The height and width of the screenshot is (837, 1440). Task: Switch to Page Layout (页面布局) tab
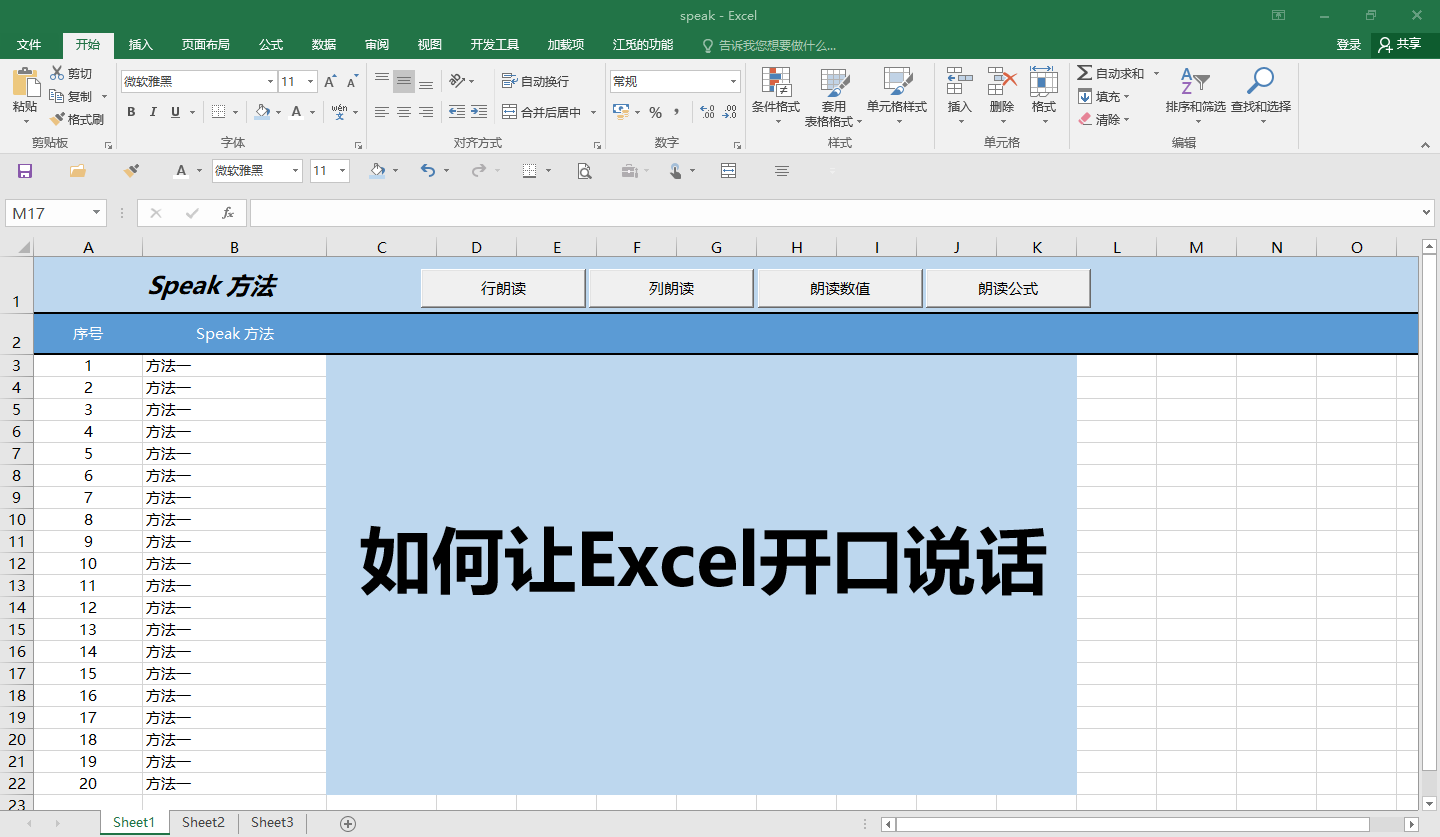point(206,44)
